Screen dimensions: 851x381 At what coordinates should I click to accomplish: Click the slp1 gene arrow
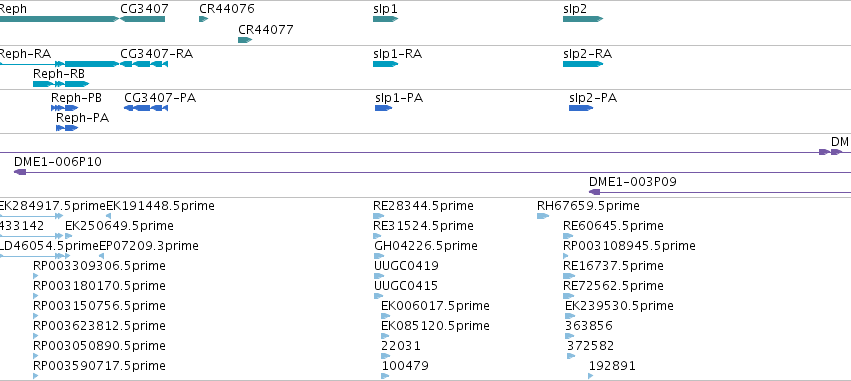coord(385,19)
